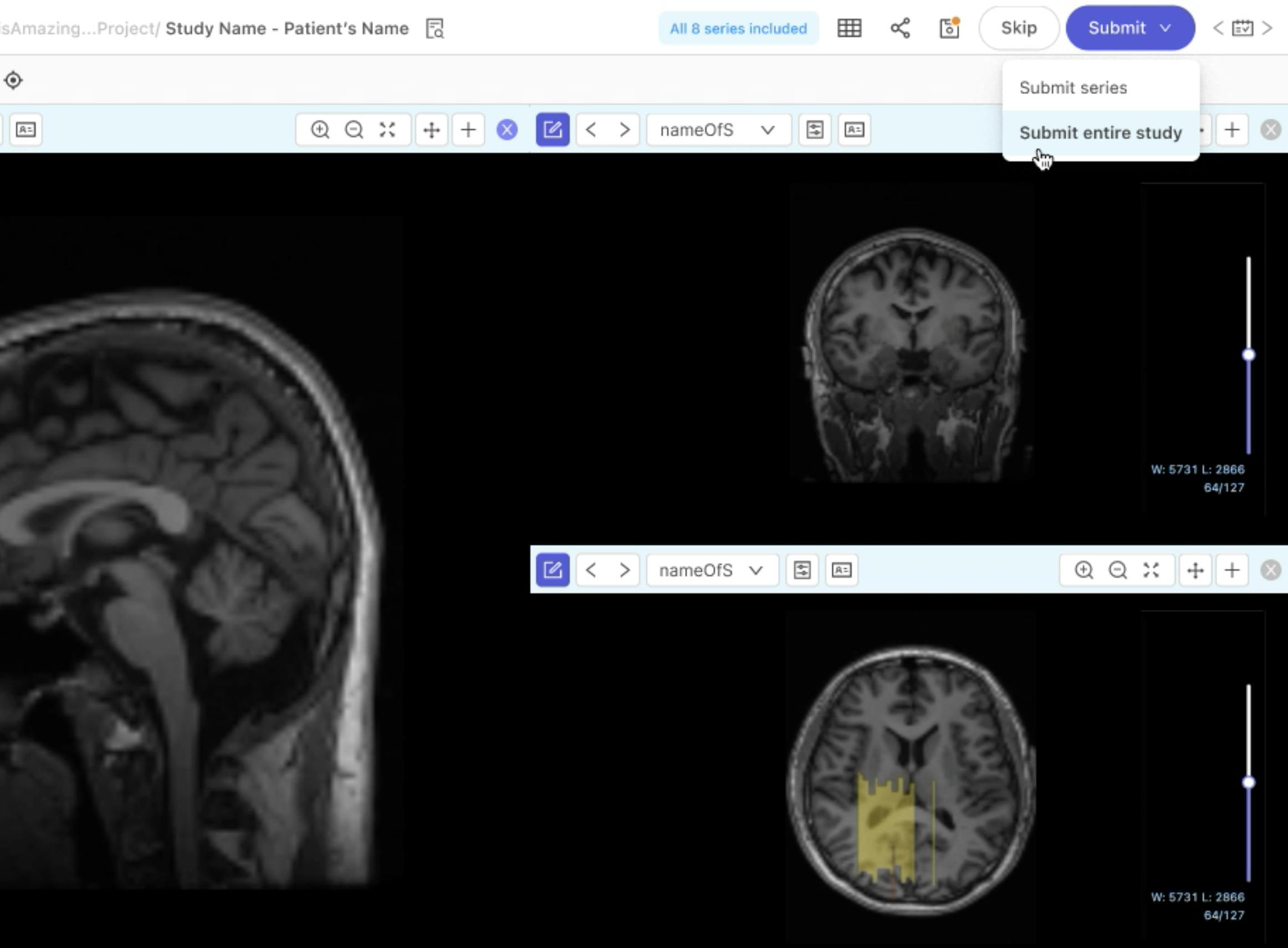This screenshot has height=948, width=1288.
Task: Open the nameOfS series dropdown in axial viewport
Action: pos(712,570)
